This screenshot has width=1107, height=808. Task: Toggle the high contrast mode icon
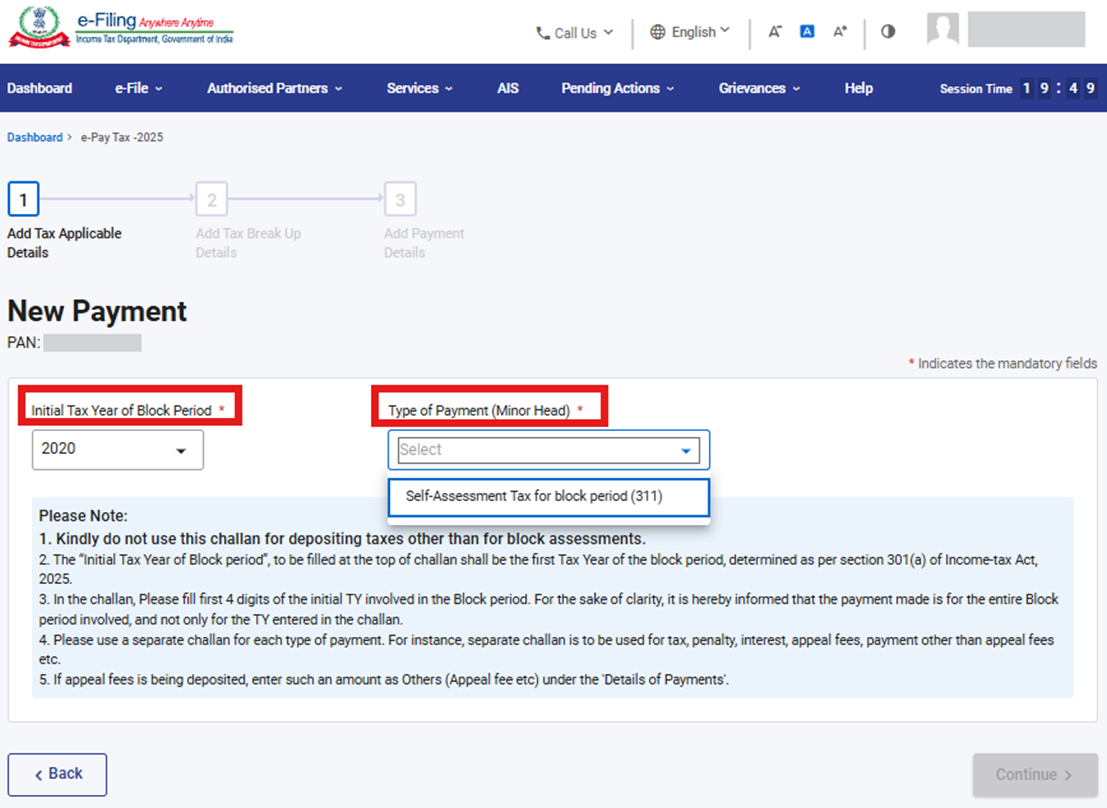point(887,32)
